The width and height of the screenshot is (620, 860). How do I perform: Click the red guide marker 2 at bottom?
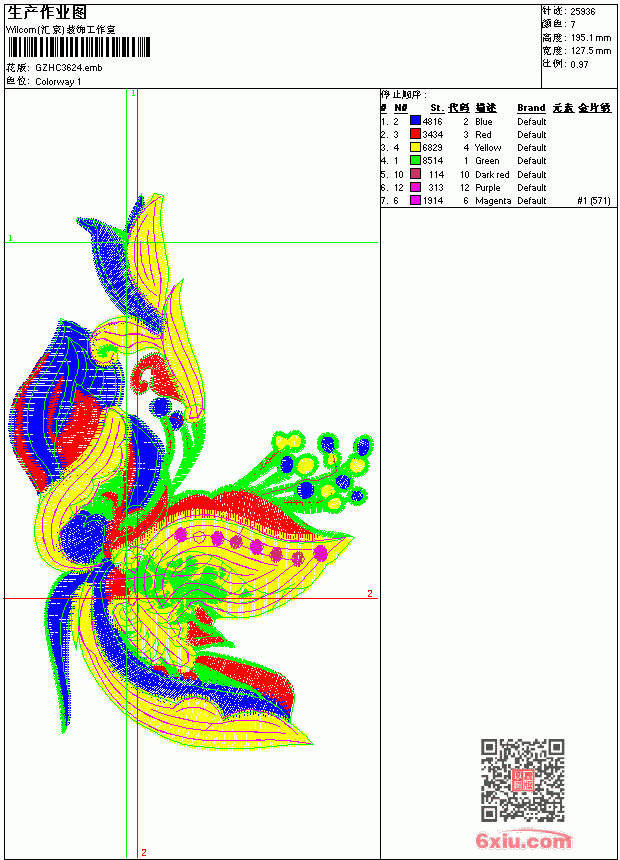pos(144,852)
